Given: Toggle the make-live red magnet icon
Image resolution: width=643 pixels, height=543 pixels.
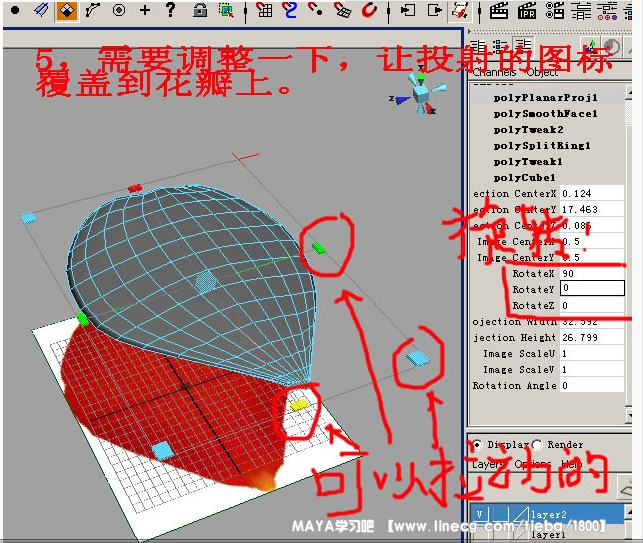Looking at the screenshot, I should [x=369, y=10].
